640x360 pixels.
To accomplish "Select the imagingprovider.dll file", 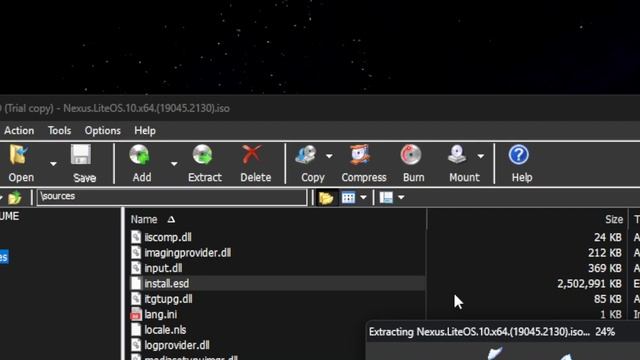I will tap(187, 253).
